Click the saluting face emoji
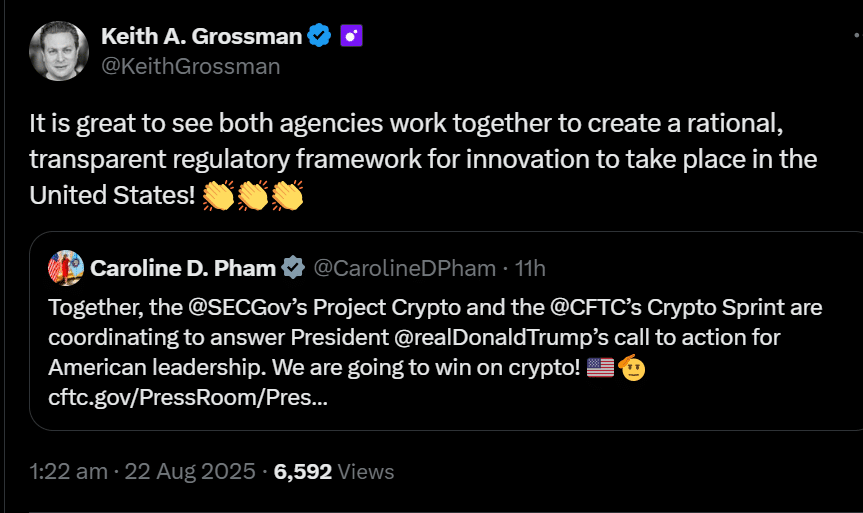 click(631, 367)
